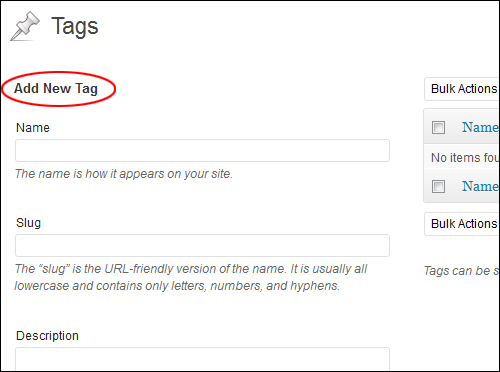Focus the Name text field

pos(202,151)
